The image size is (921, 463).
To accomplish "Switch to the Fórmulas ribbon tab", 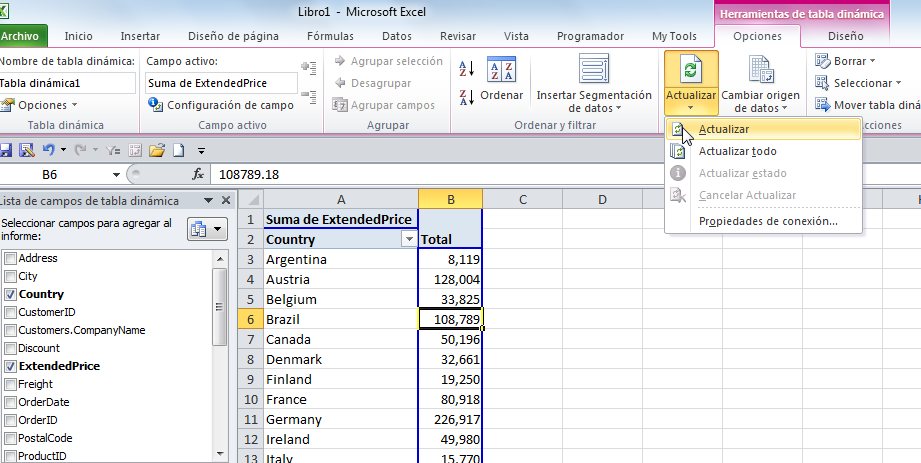I will point(330,36).
